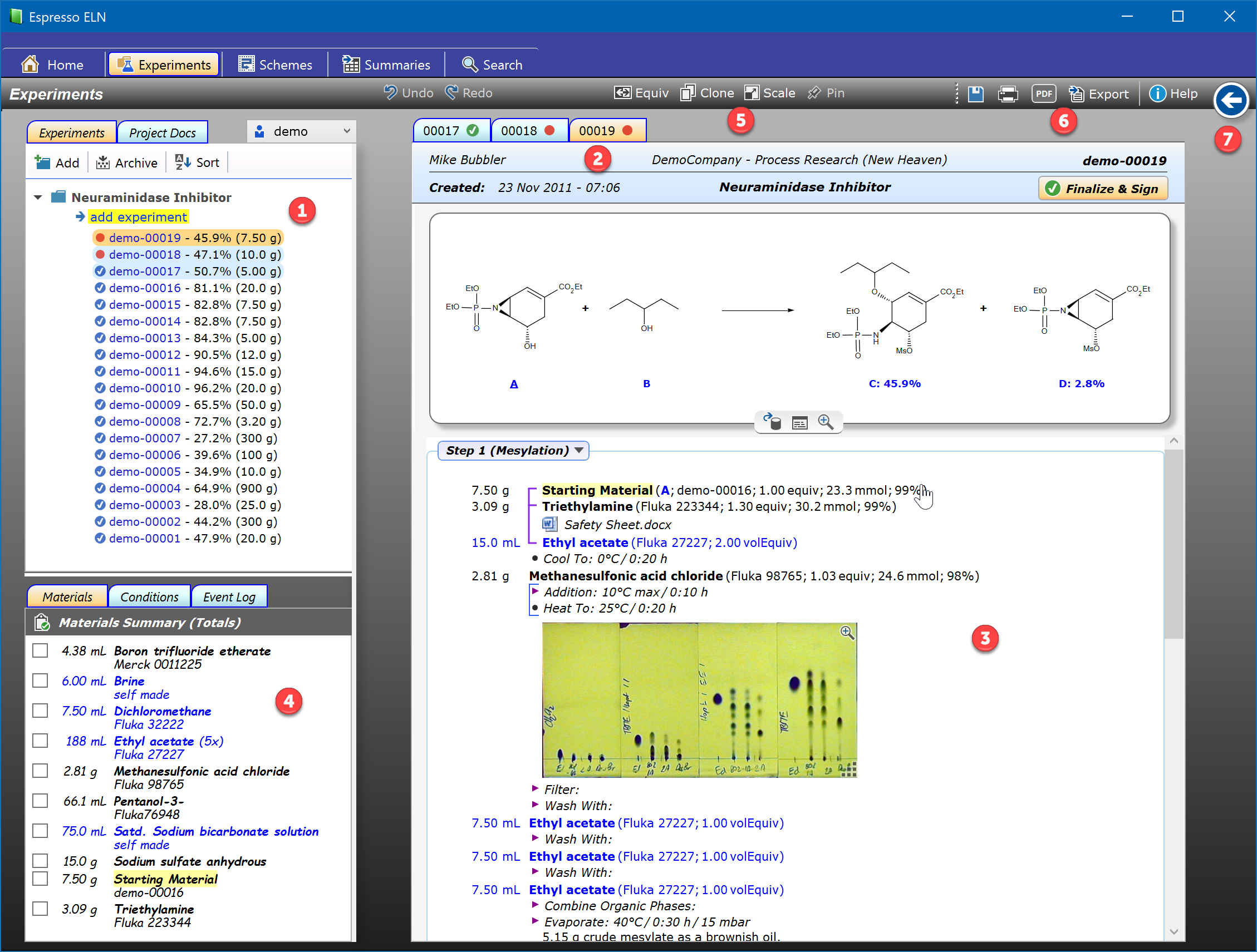Check the Boron trifluoride etherate checkbox

(x=40, y=650)
